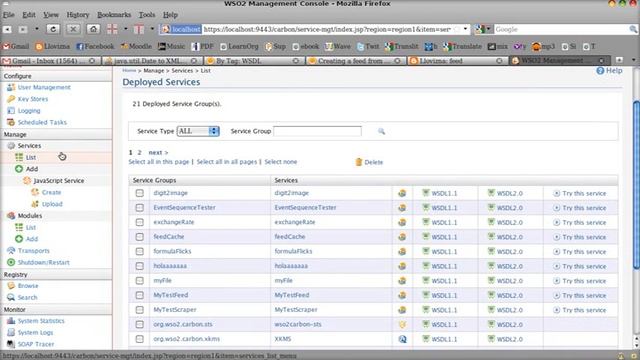Tick the checkbox for exchangeRate
Image resolution: width=640 pixels, height=360 pixels.
coord(140,222)
